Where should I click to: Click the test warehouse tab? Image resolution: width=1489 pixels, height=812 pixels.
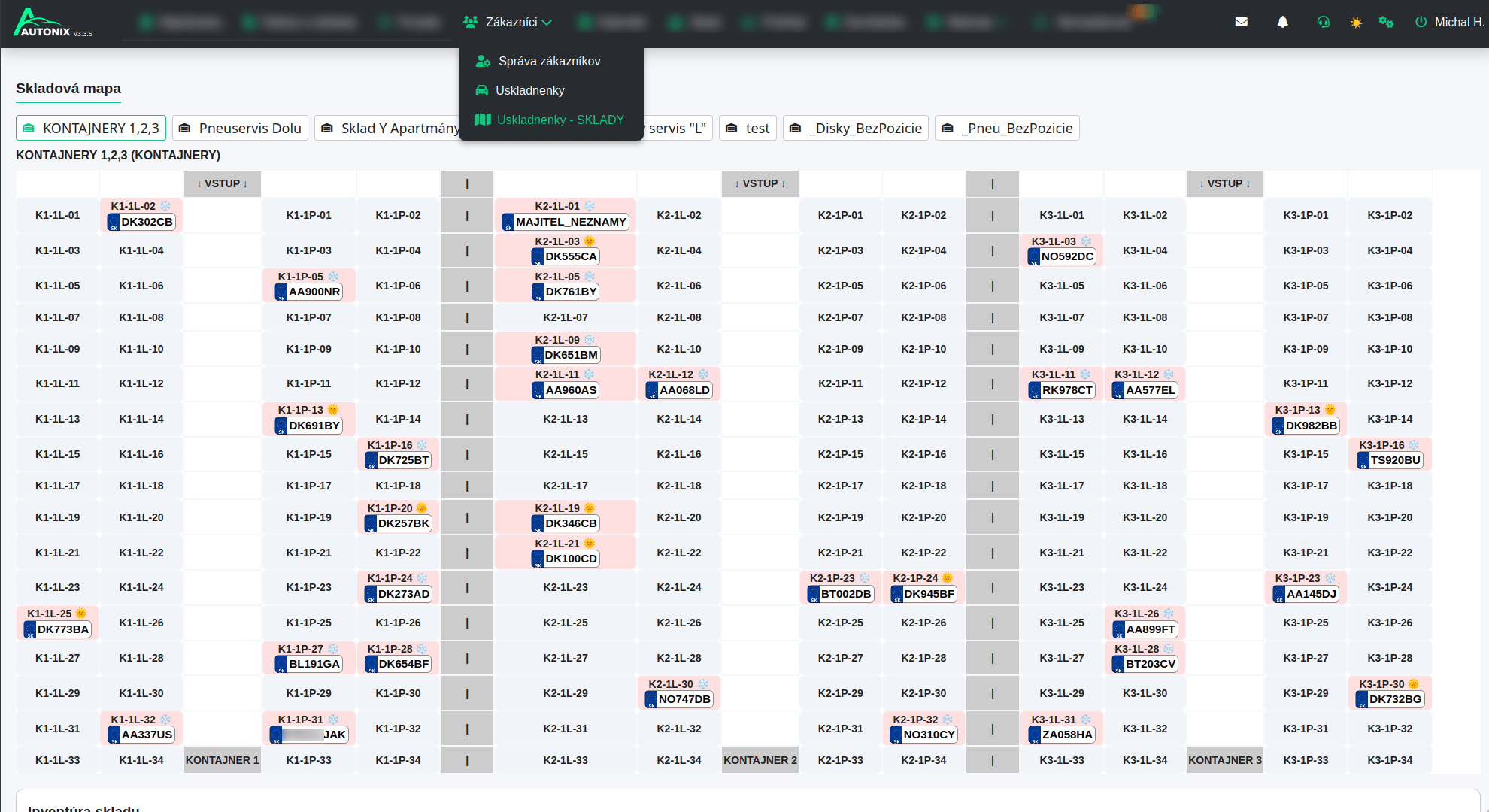[x=748, y=128]
